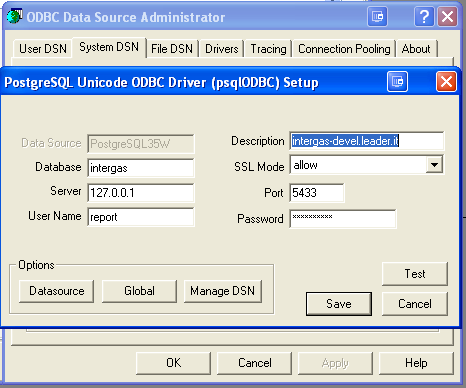Save the psqlODBC driver settings
Screen dimensions: 466x388
pyautogui.click(x=339, y=304)
